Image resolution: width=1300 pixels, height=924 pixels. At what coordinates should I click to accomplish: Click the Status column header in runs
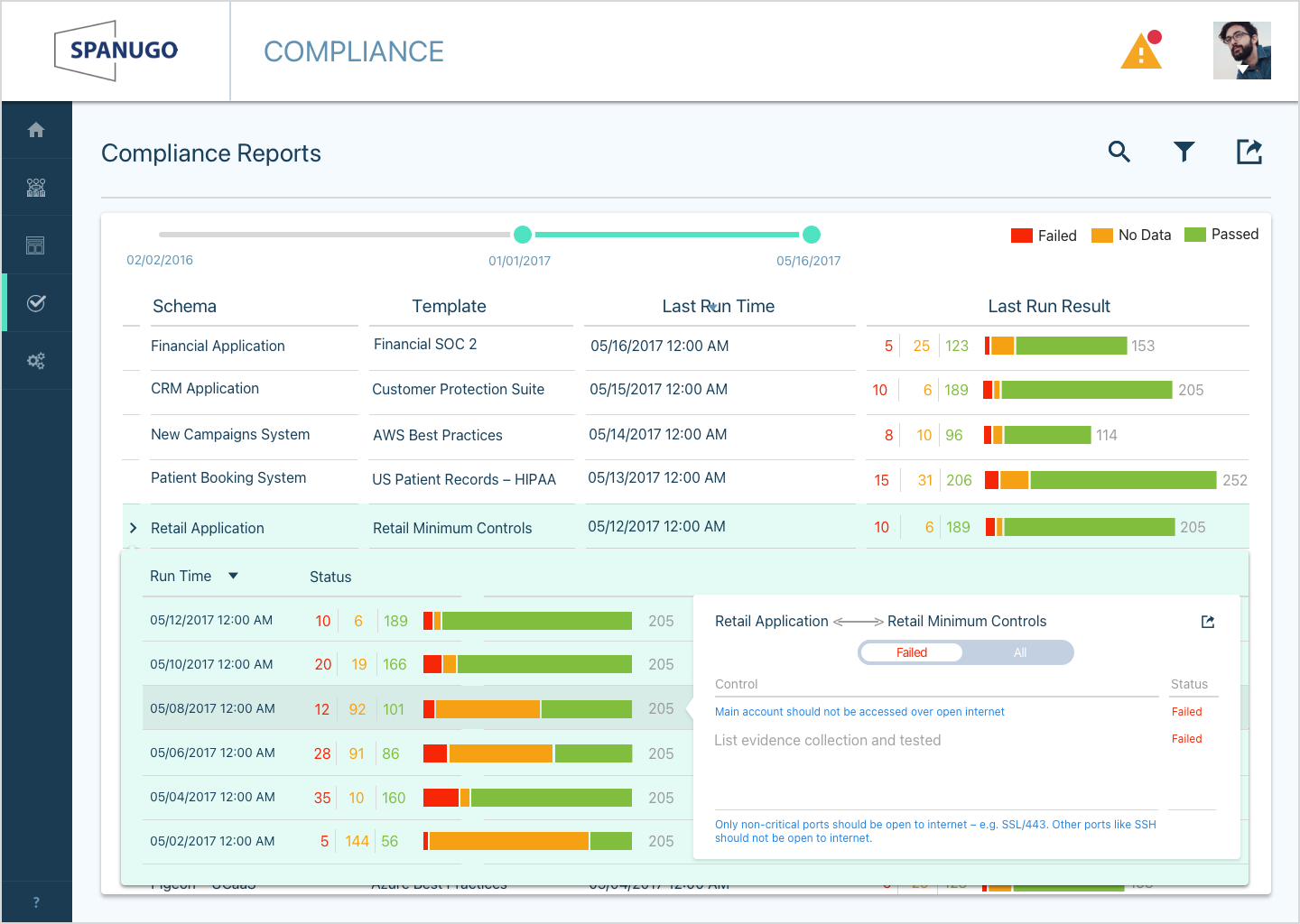330,577
